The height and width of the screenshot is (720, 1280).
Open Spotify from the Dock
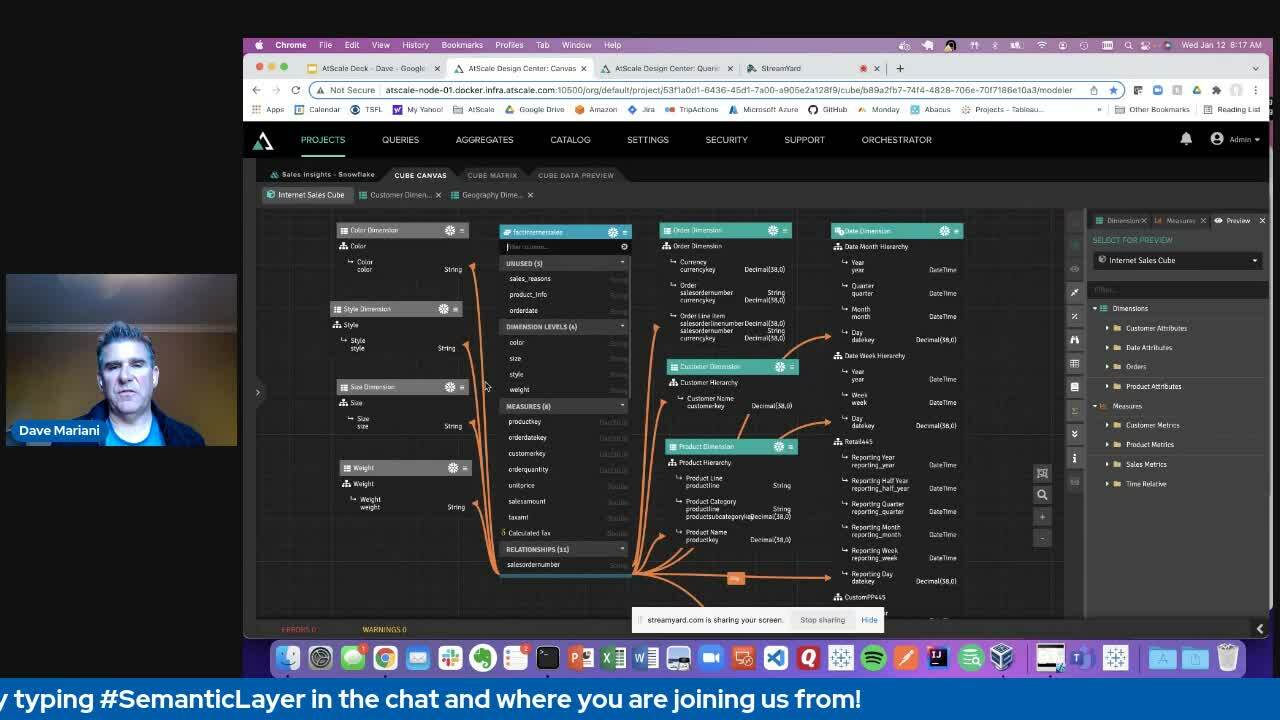pos(873,658)
